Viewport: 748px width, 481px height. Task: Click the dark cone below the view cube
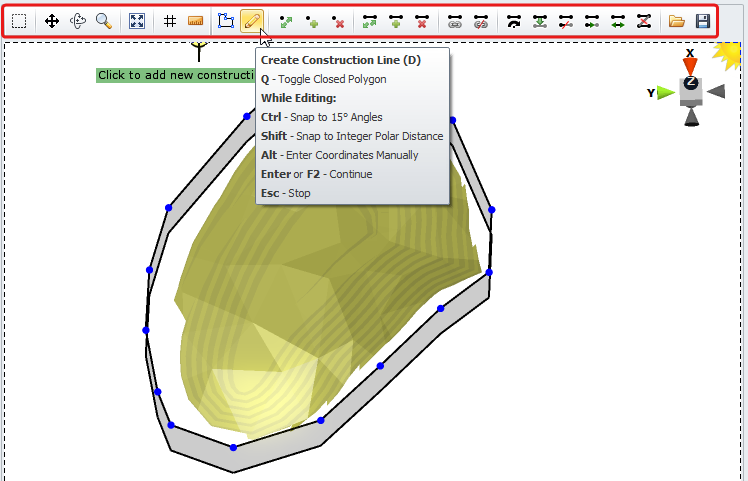(691, 117)
